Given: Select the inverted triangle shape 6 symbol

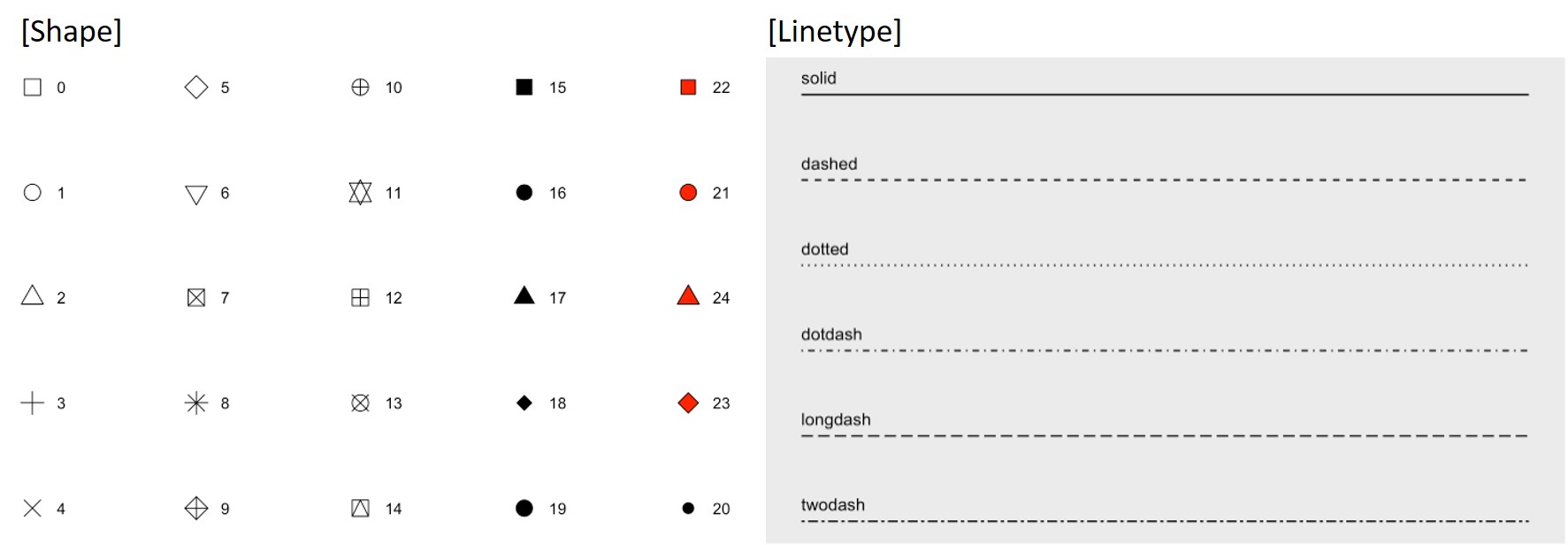Looking at the screenshot, I should [x=196, y=195].
